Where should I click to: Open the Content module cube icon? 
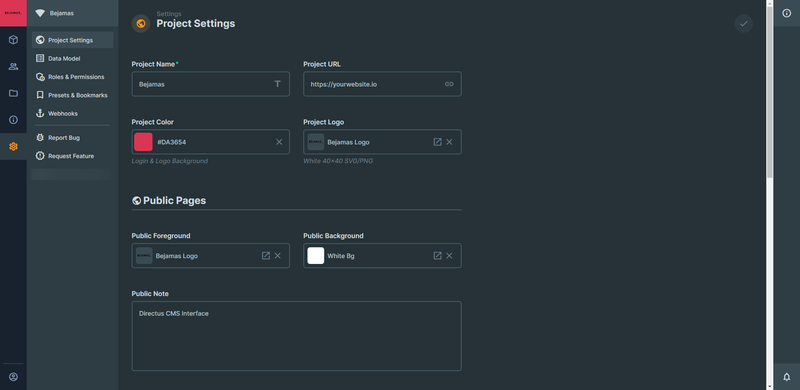[x=13, y=40]
